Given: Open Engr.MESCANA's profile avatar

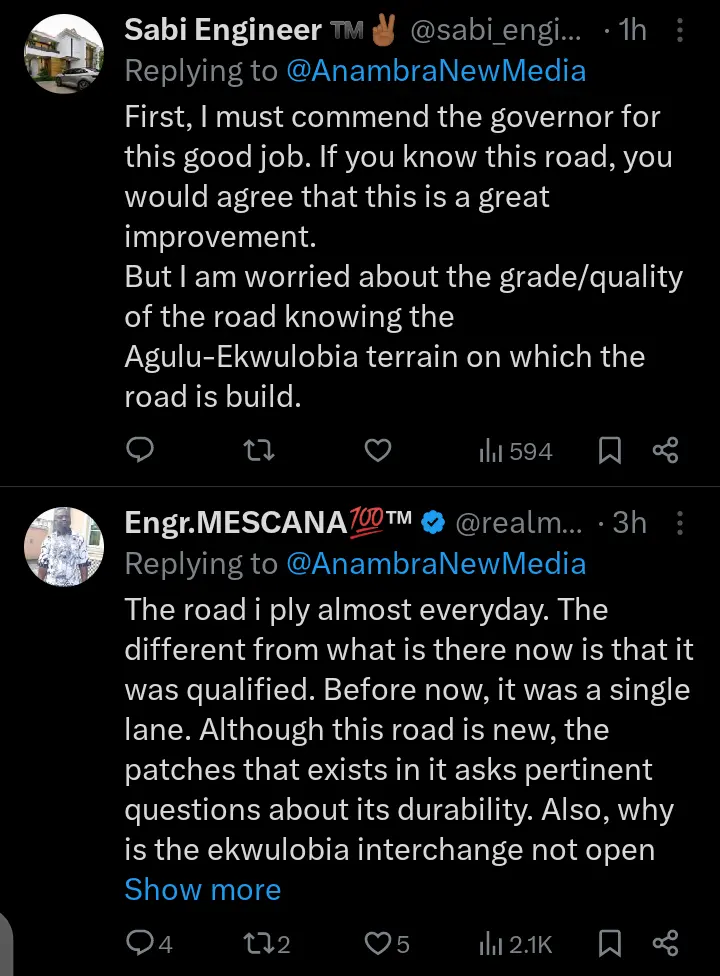Looking at the screenshot, I should click(x=64, y=546).
